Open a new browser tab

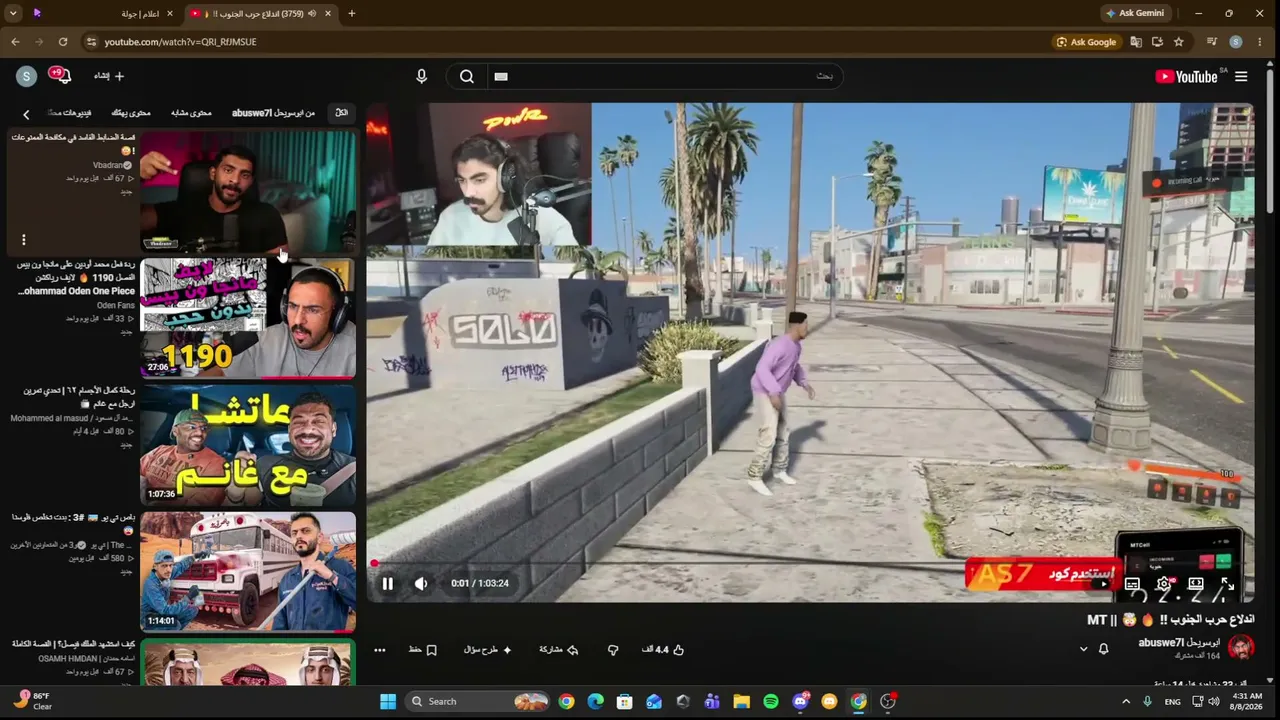pos(351,14)
